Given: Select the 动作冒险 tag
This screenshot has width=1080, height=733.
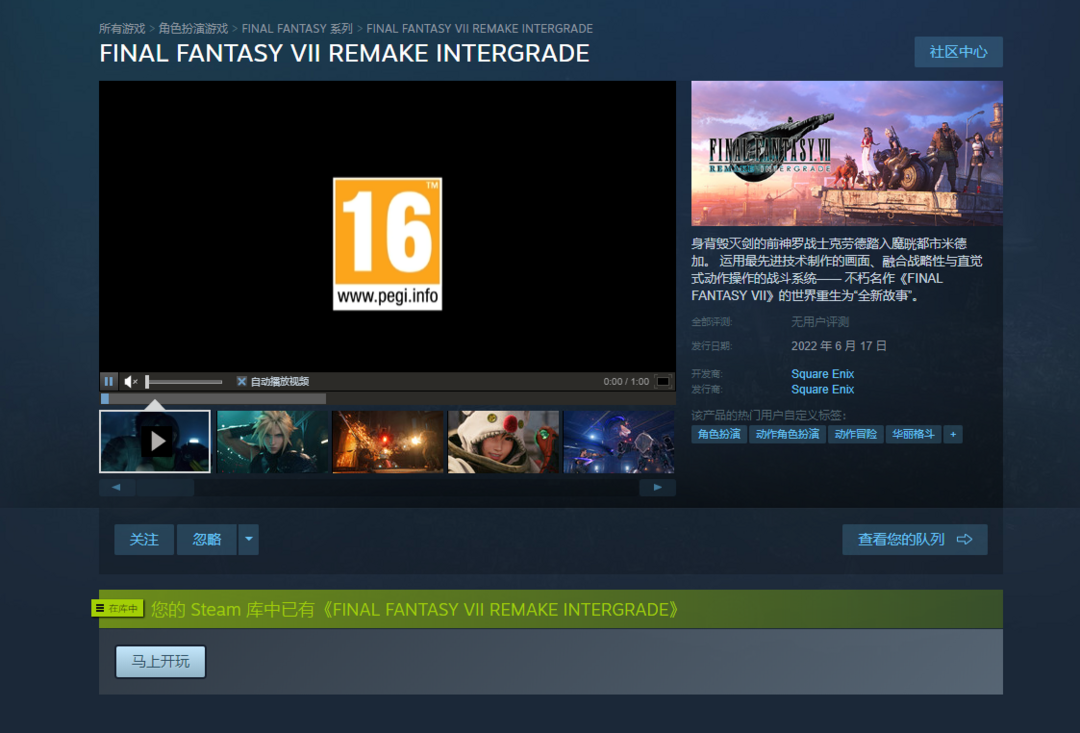Looking at the screenshot, I should point(855,434).
